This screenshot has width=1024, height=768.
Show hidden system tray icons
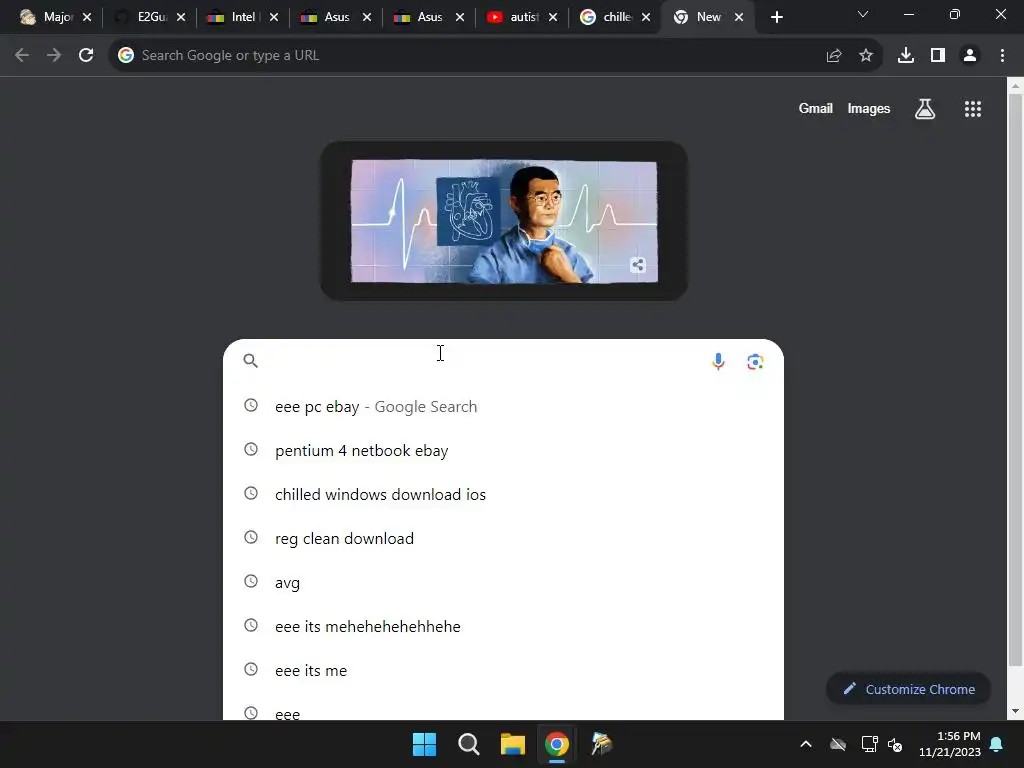click(x=806, y=744)
